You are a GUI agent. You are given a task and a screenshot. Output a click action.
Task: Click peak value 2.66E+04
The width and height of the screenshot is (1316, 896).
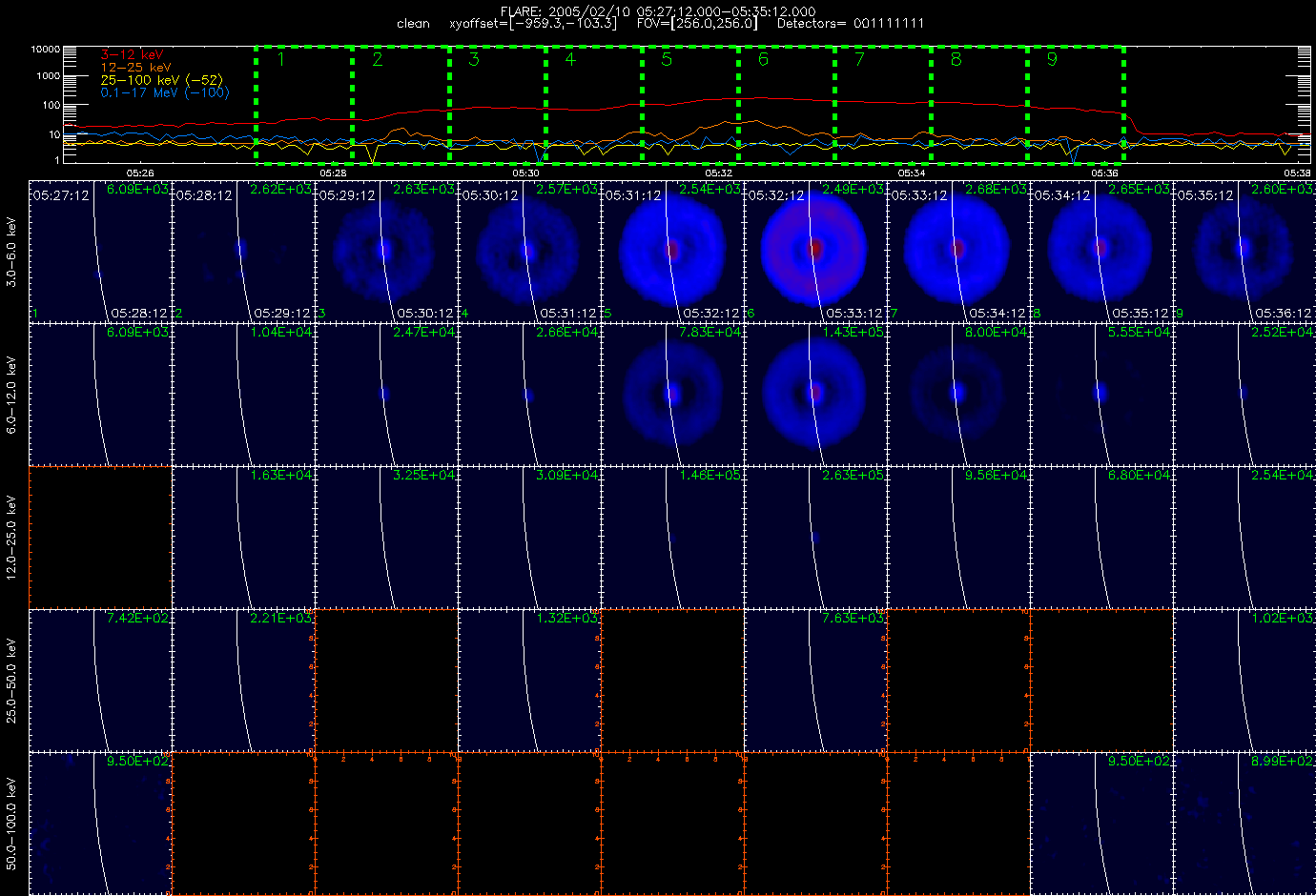566,333
